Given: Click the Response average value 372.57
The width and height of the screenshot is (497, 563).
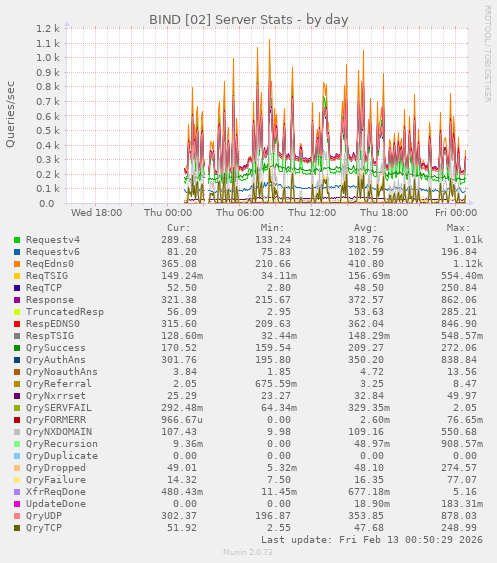Looking at the screenshot, I should point(366,300).
